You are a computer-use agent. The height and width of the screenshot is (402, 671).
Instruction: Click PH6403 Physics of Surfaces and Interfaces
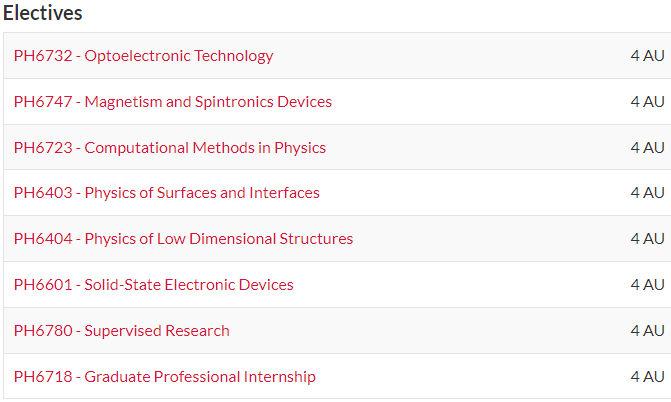(167, 193)
